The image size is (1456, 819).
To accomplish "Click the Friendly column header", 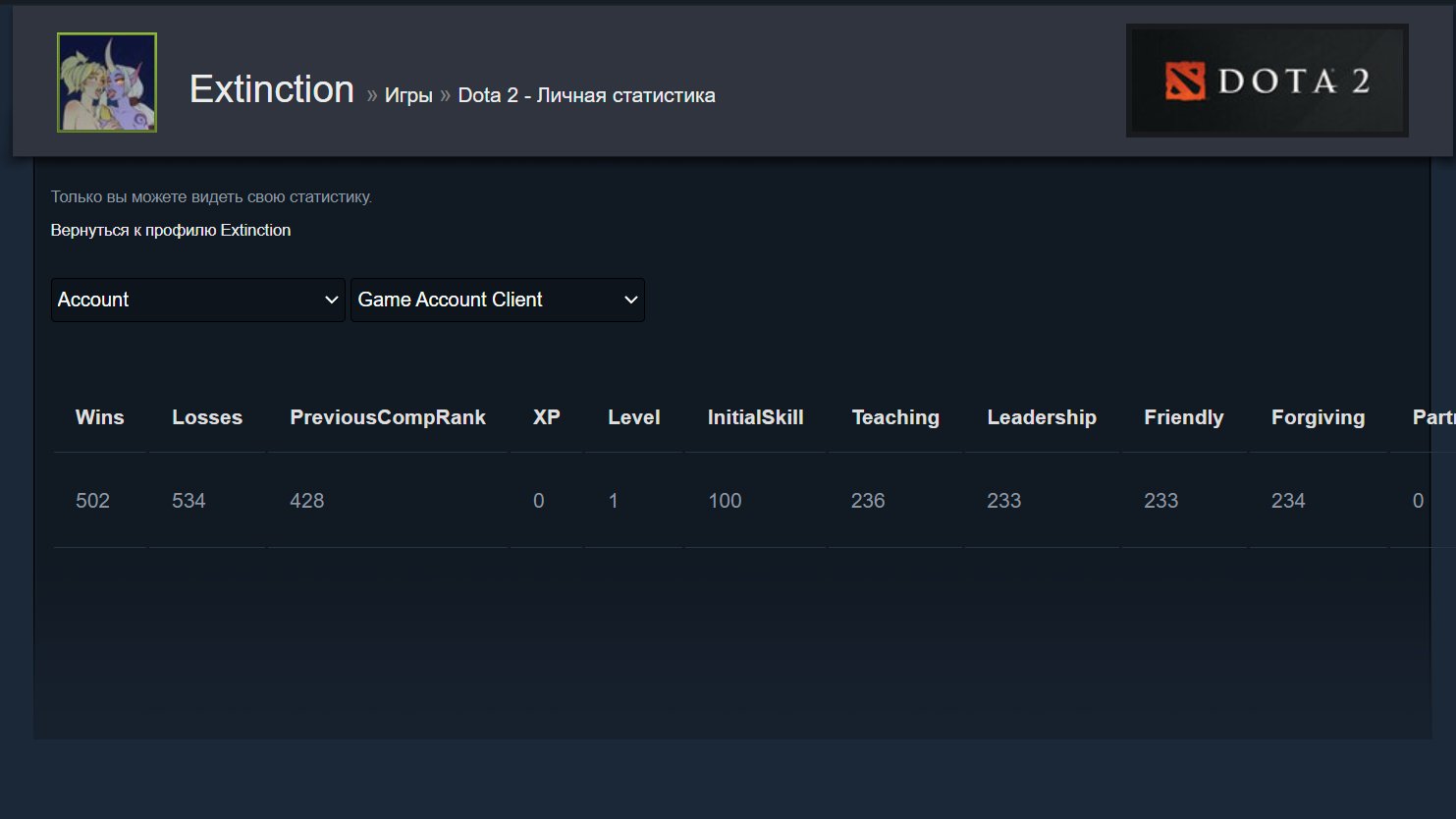I will pyautogui.click(x=1184, y=417).
